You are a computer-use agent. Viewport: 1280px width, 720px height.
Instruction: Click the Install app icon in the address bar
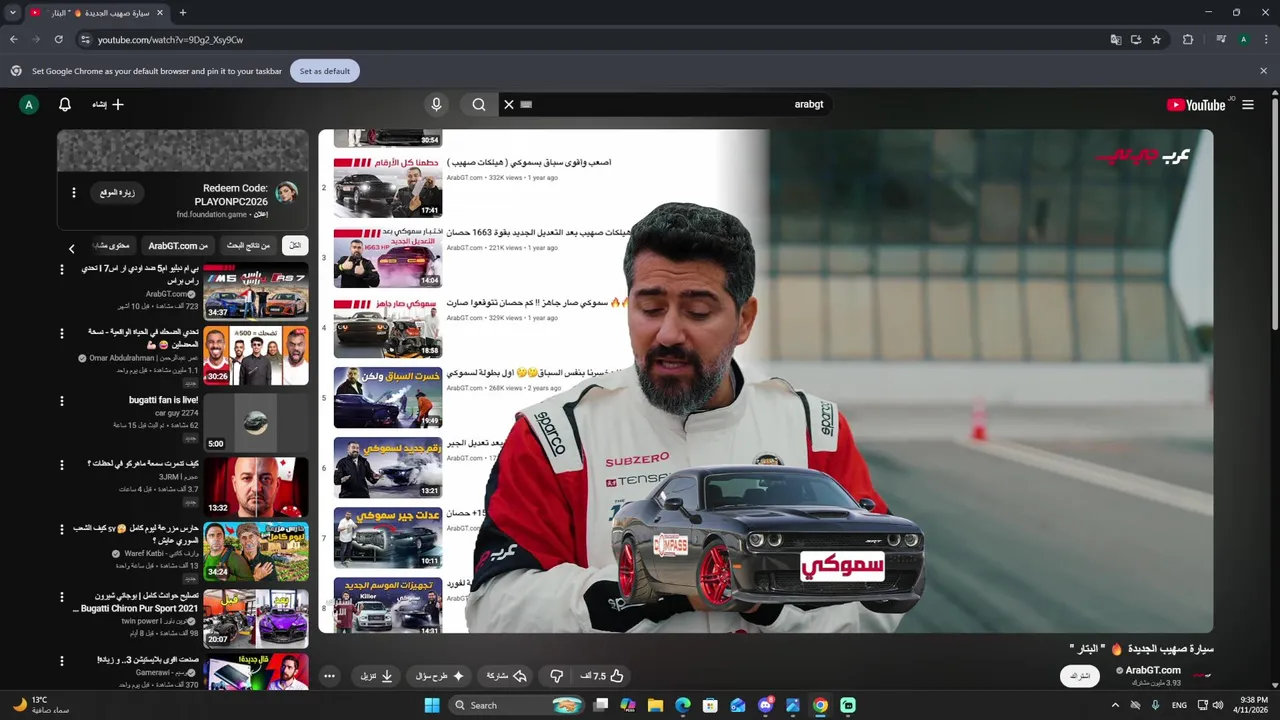(1136, 40)
